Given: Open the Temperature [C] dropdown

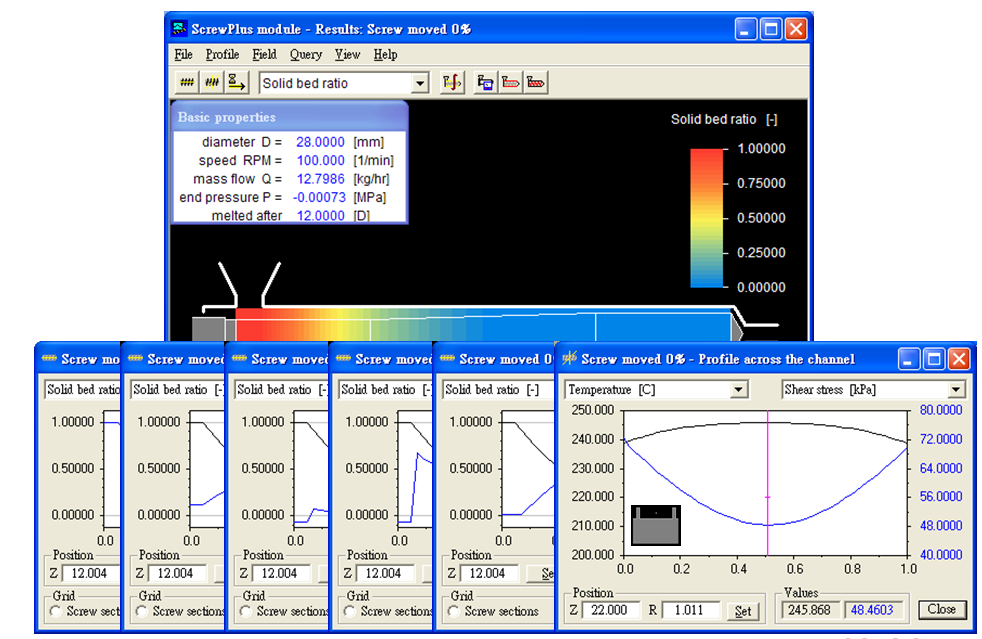Looking at the screenshot, I should [x=739, y=390].
